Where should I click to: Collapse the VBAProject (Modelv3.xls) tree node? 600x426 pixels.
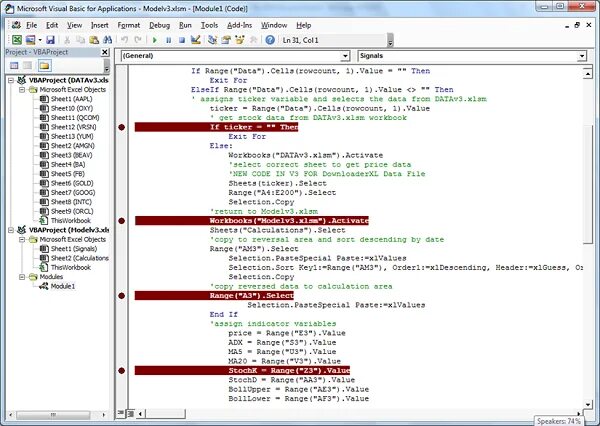point(11,230)
